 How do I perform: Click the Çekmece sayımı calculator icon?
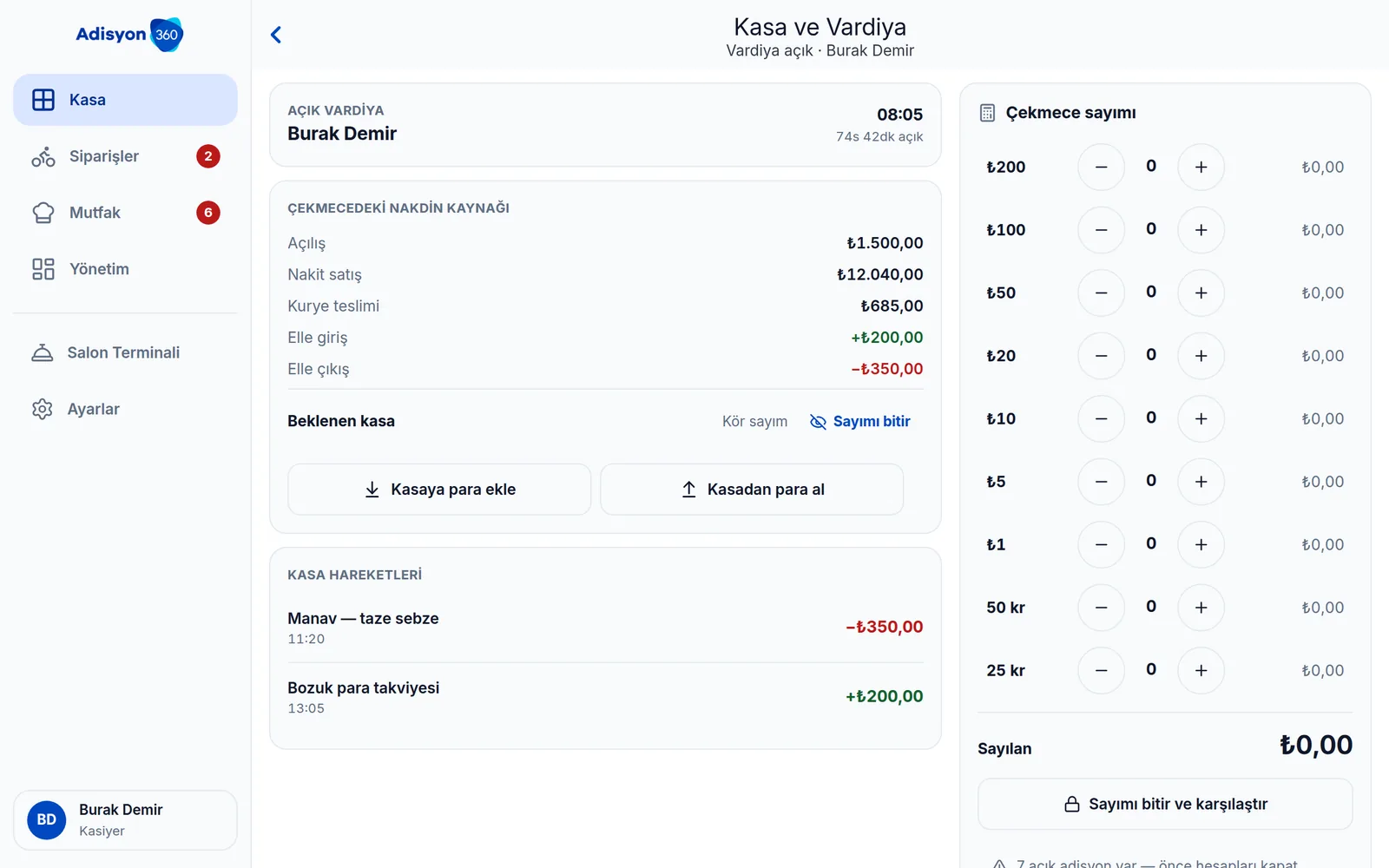(987, 113)
